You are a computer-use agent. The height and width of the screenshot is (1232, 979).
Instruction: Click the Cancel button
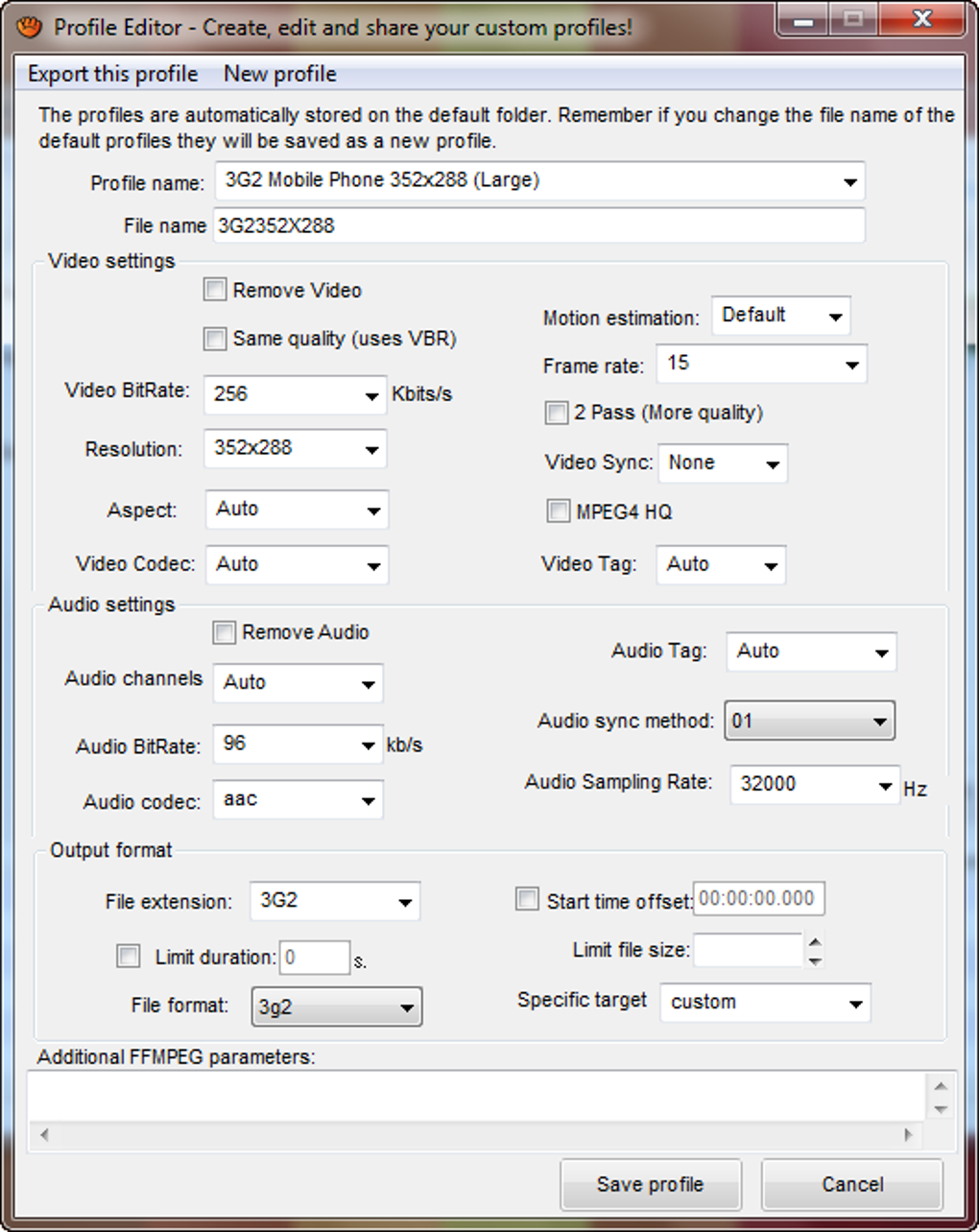coord(852,1184)
